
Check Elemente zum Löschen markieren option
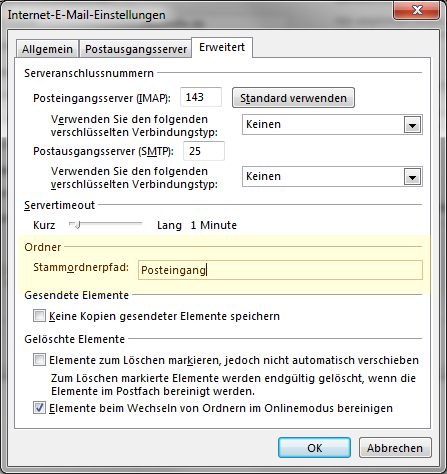[x=39, y=360]
